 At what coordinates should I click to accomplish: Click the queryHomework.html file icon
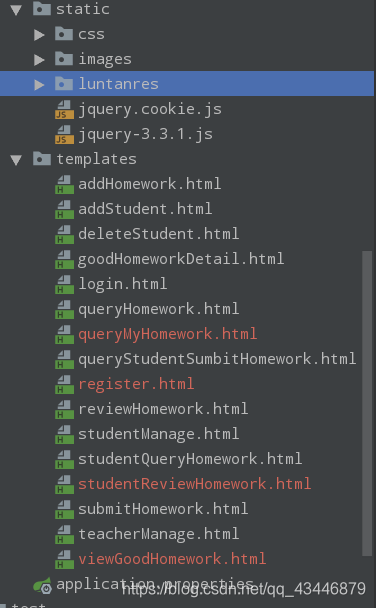tap(64, 309)
